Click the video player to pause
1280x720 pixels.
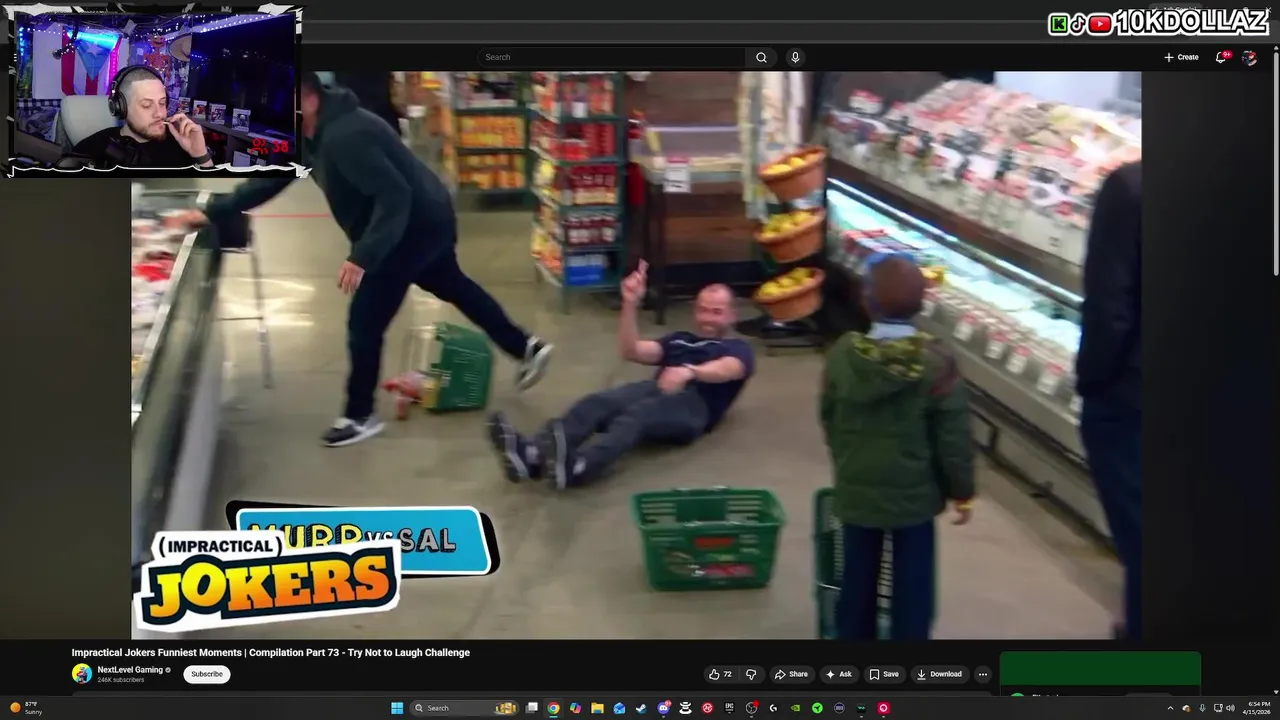(636, 355)
